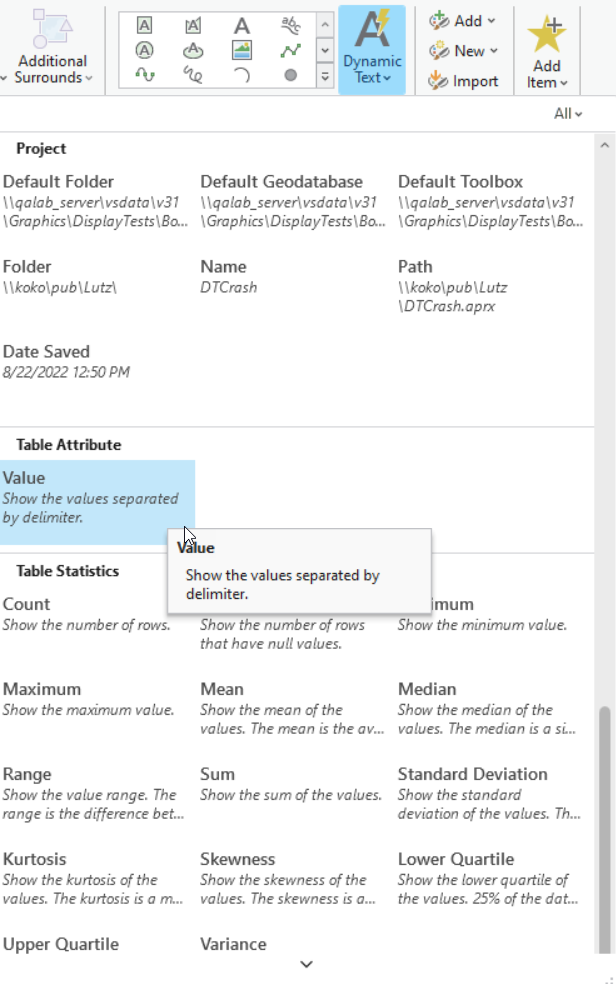Choose the point graphic tool
Viewport: 616px width, 984px height.
tap(290, 75)
